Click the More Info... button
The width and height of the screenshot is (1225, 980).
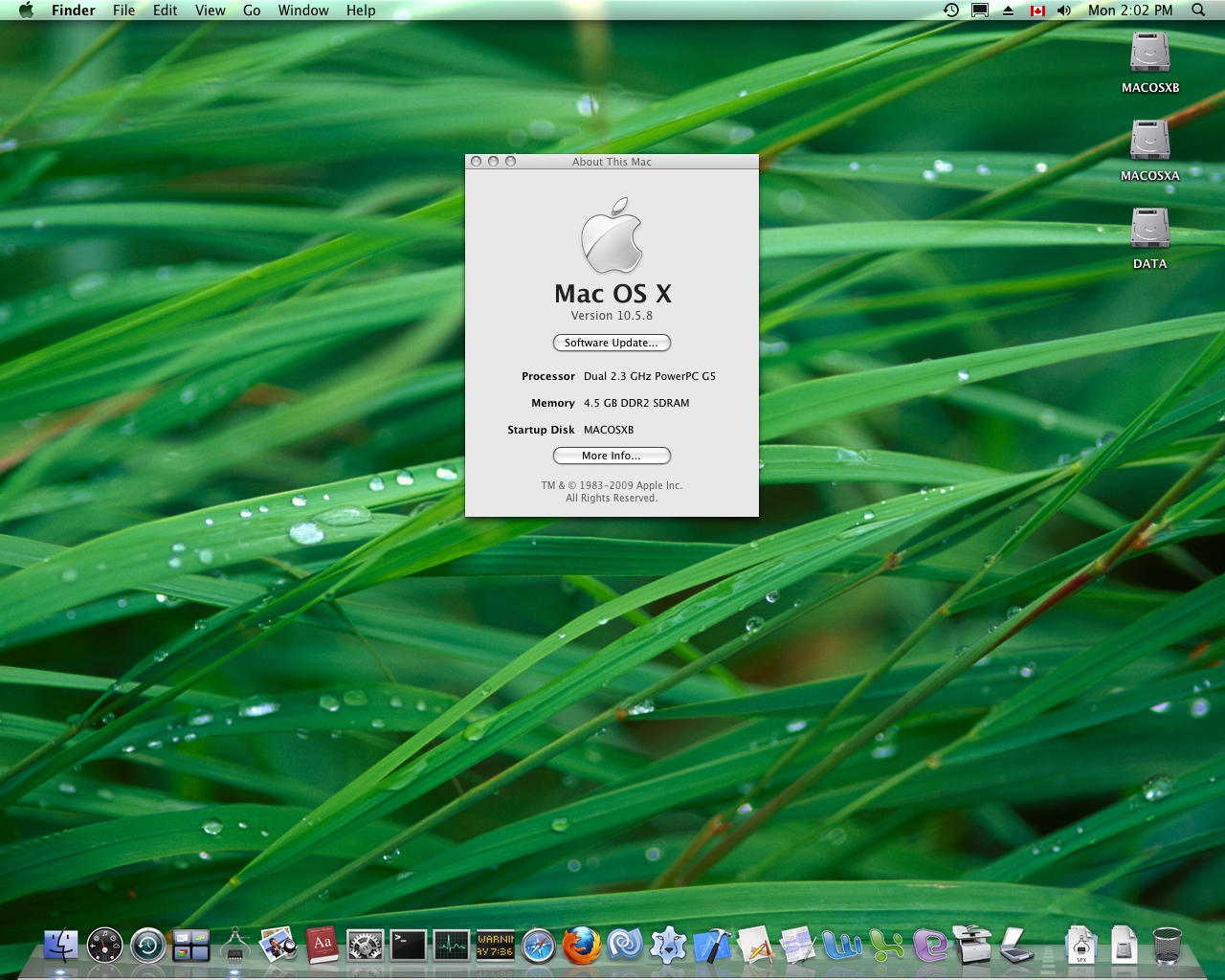pos(612,456)
